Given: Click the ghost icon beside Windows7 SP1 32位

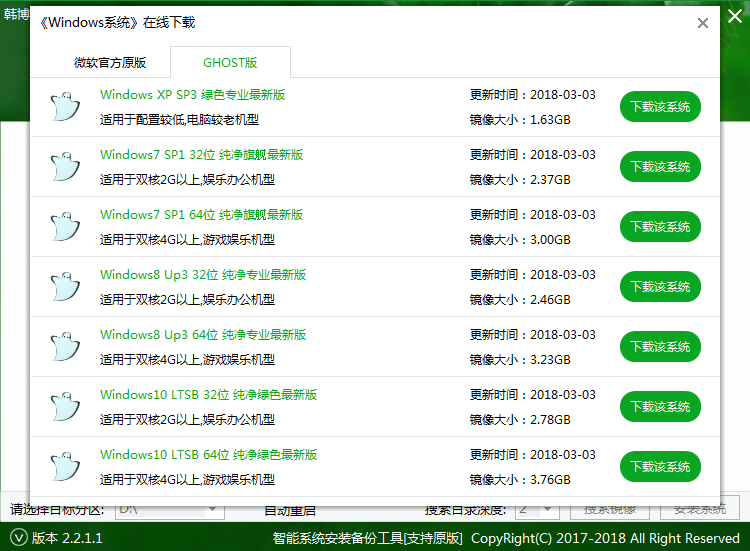Looking at the screenshot, I should tap(64, 167).
